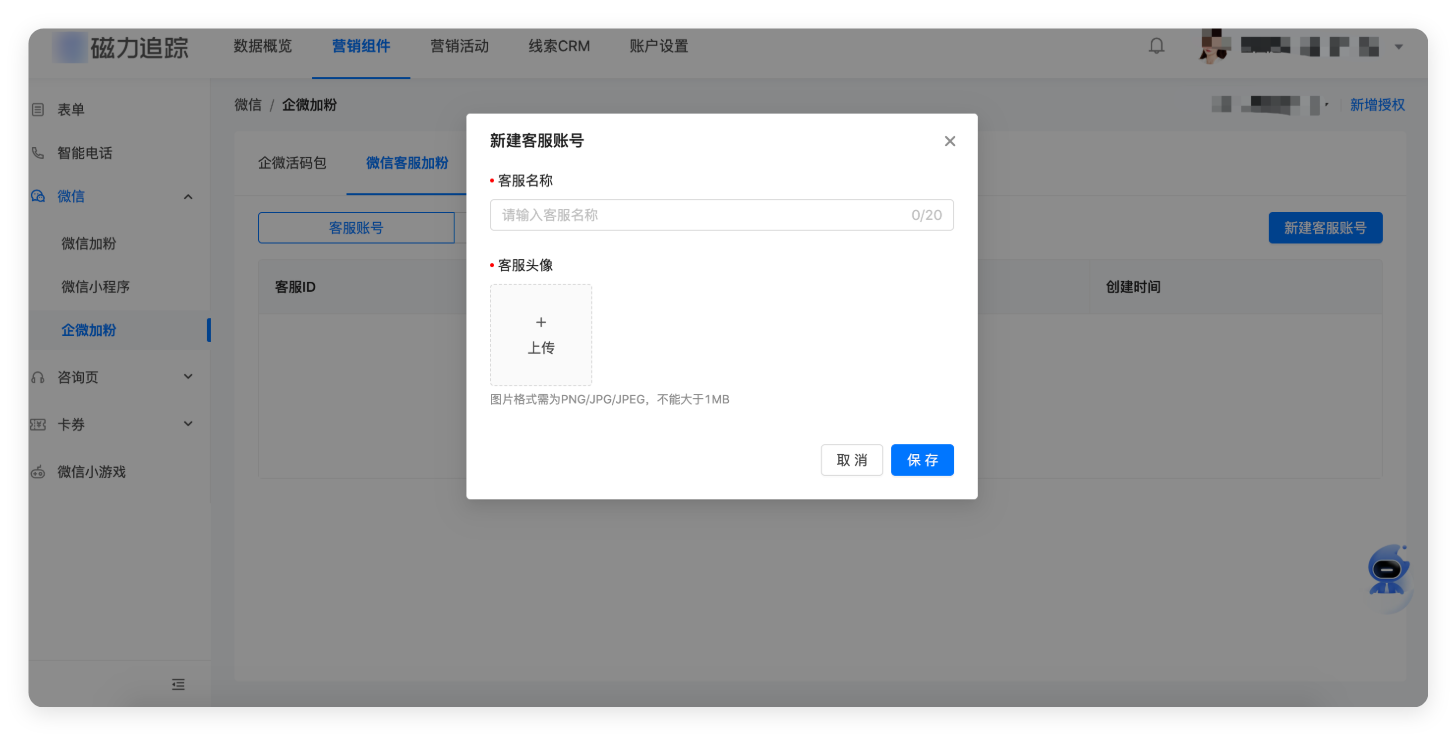The height and width of the screenshot is (735, 1456).
Task: Click the 卡券 coupon icon in sidebar
Action: pos(38,424)
